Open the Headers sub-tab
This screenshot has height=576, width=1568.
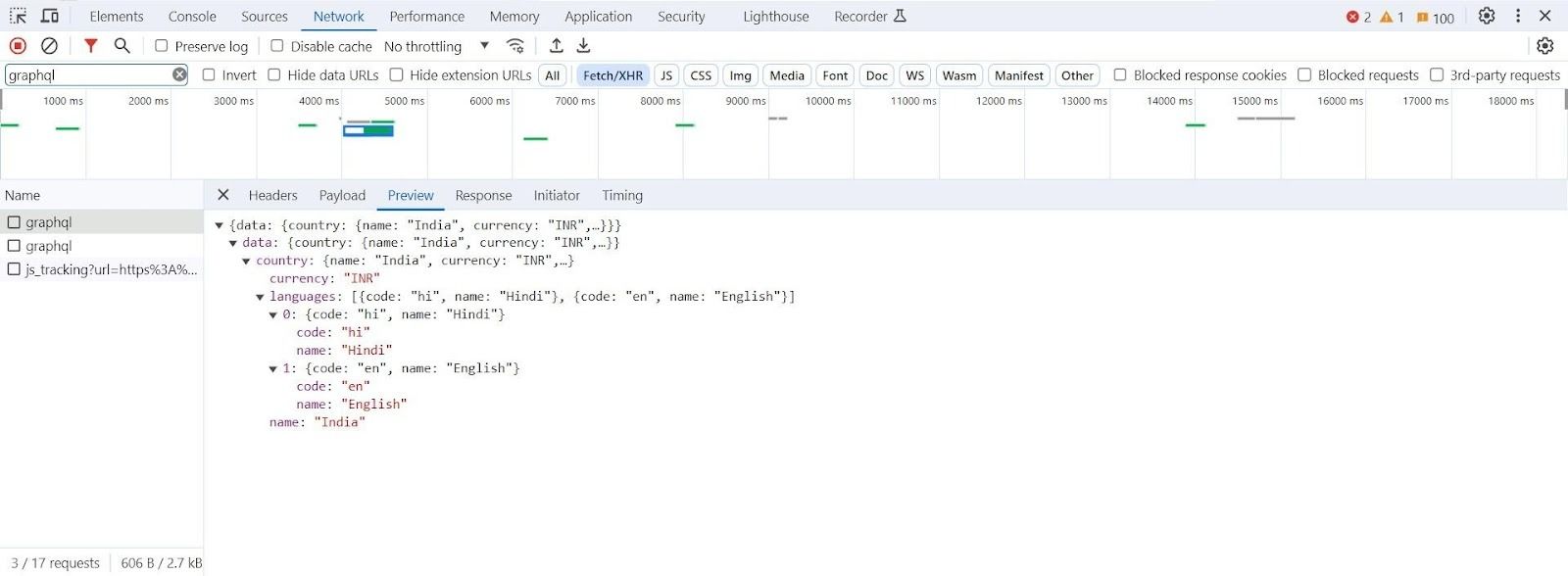(x=272, y=195)
